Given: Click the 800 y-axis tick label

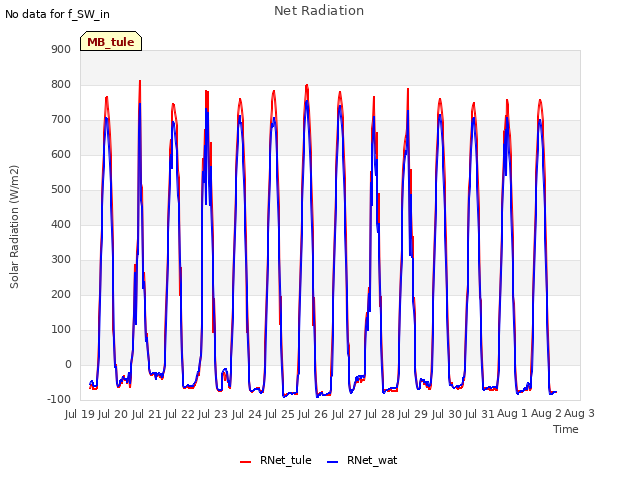Looking at the screenshot, I should coord(61,84).
